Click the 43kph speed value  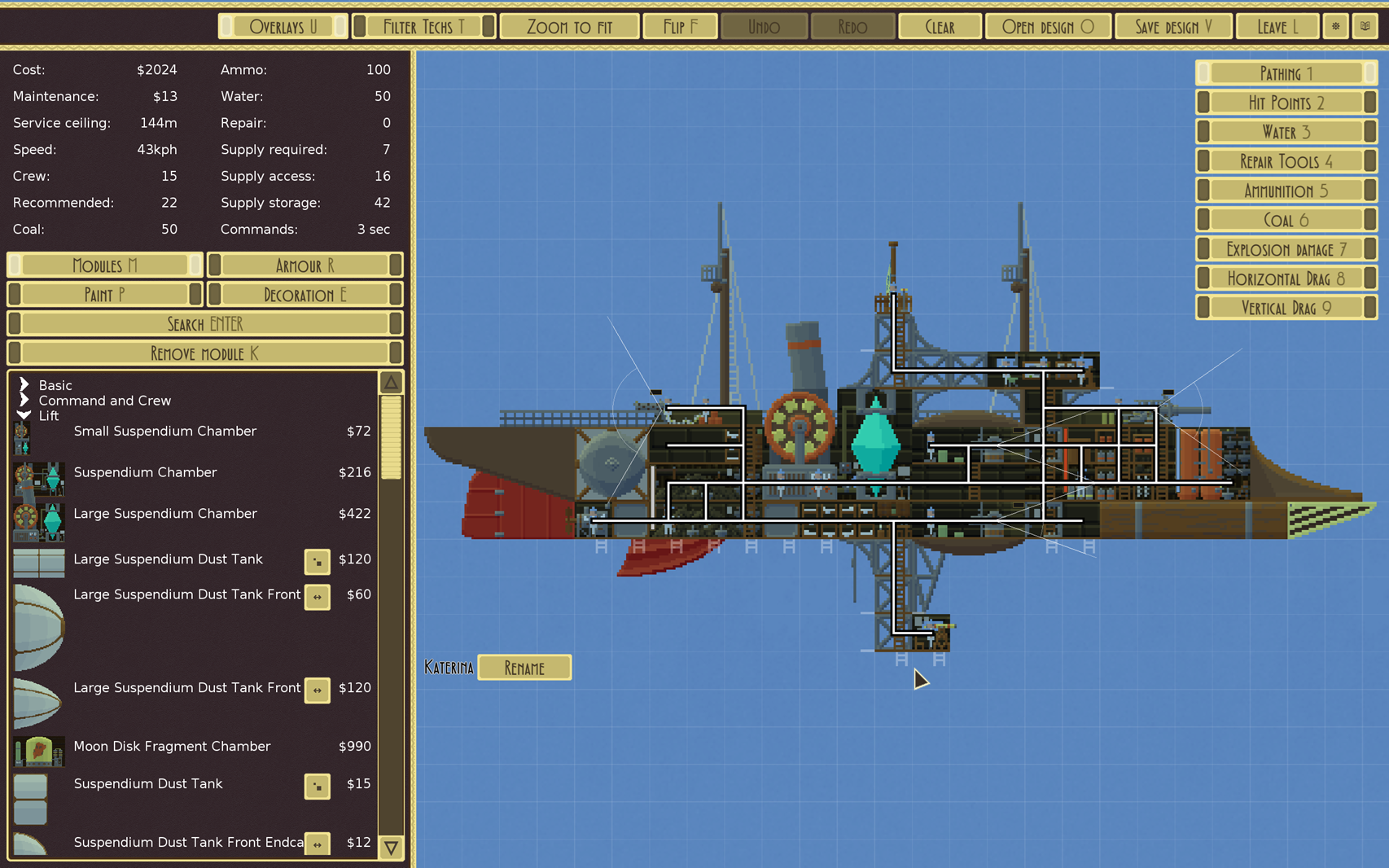tap(157, 150)
